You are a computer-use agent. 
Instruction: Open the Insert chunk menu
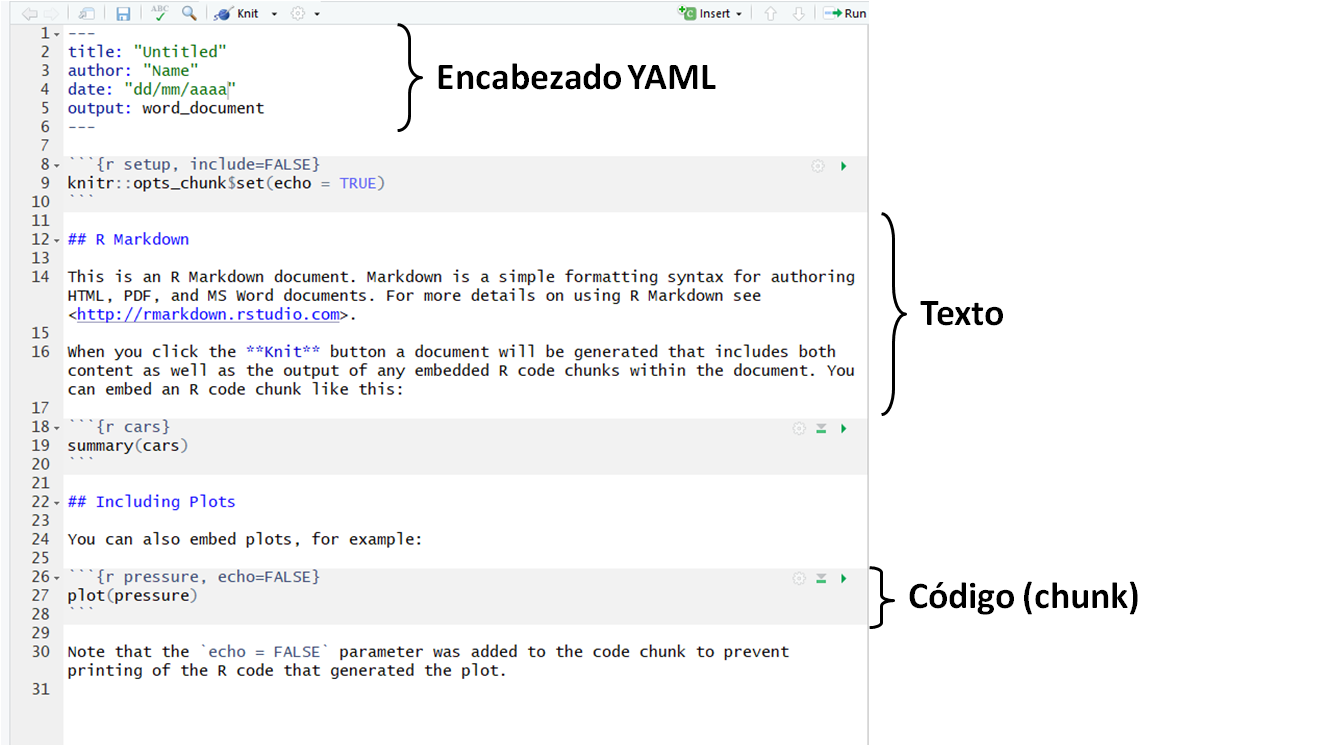pyautogui.click(x=709, y=14)
